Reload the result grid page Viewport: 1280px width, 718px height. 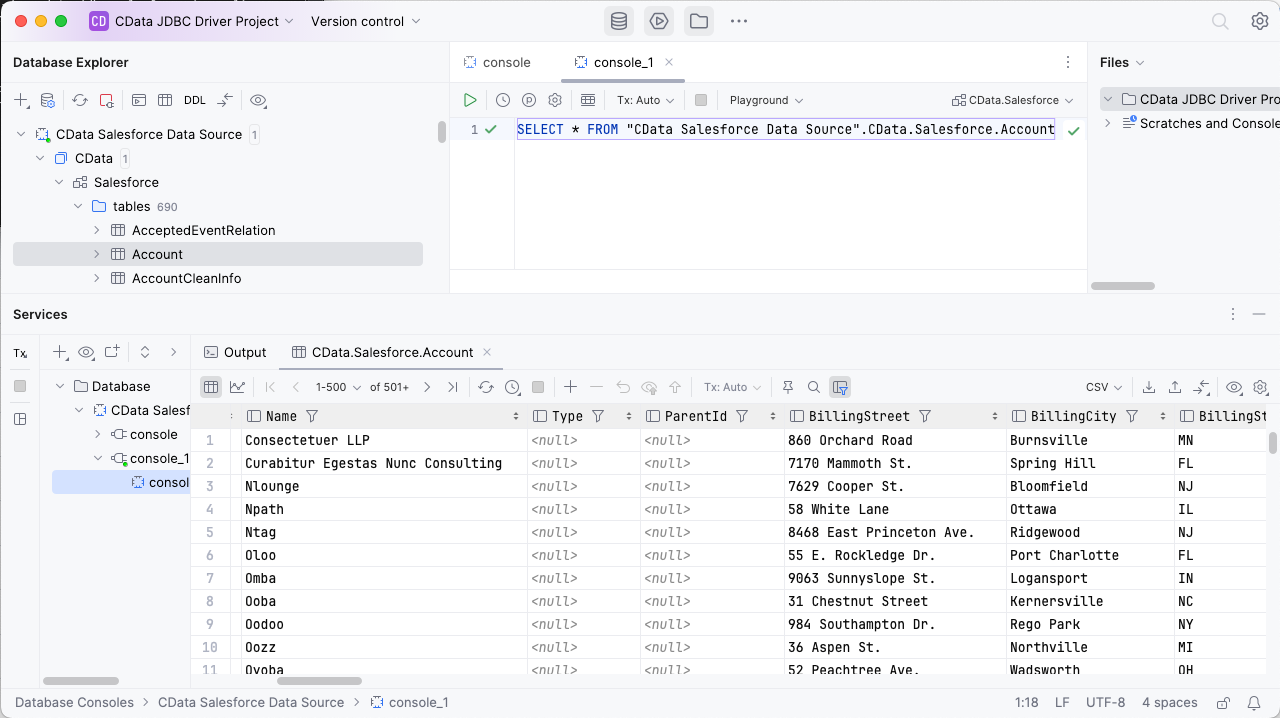(486, 387)
